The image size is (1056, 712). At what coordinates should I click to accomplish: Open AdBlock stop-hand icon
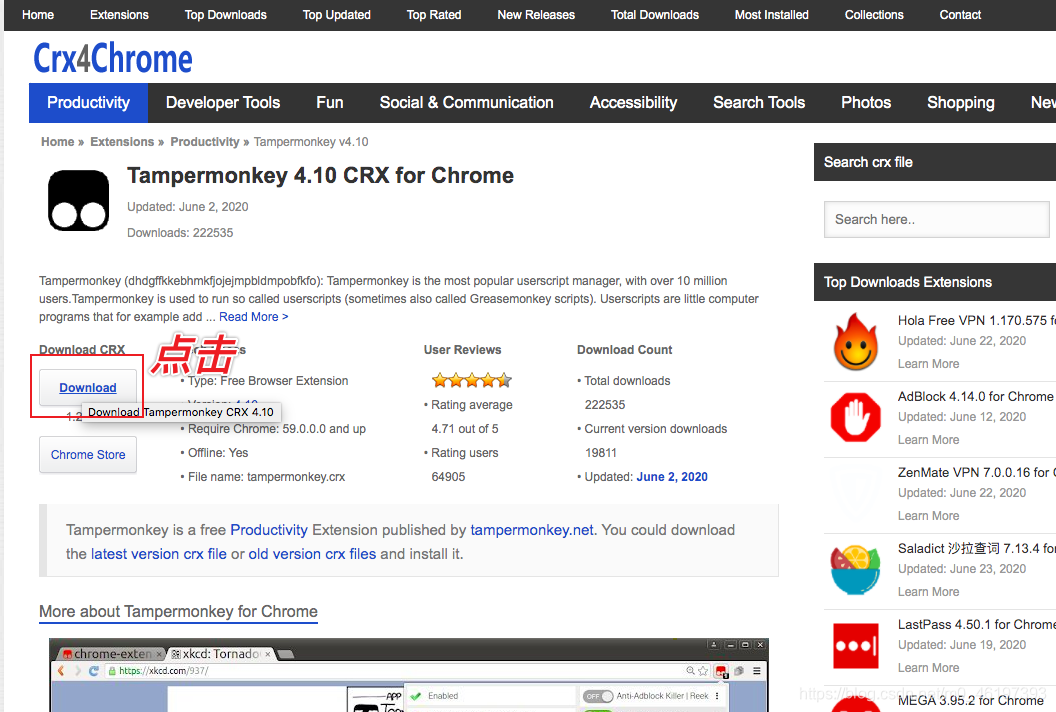[855, 418]
